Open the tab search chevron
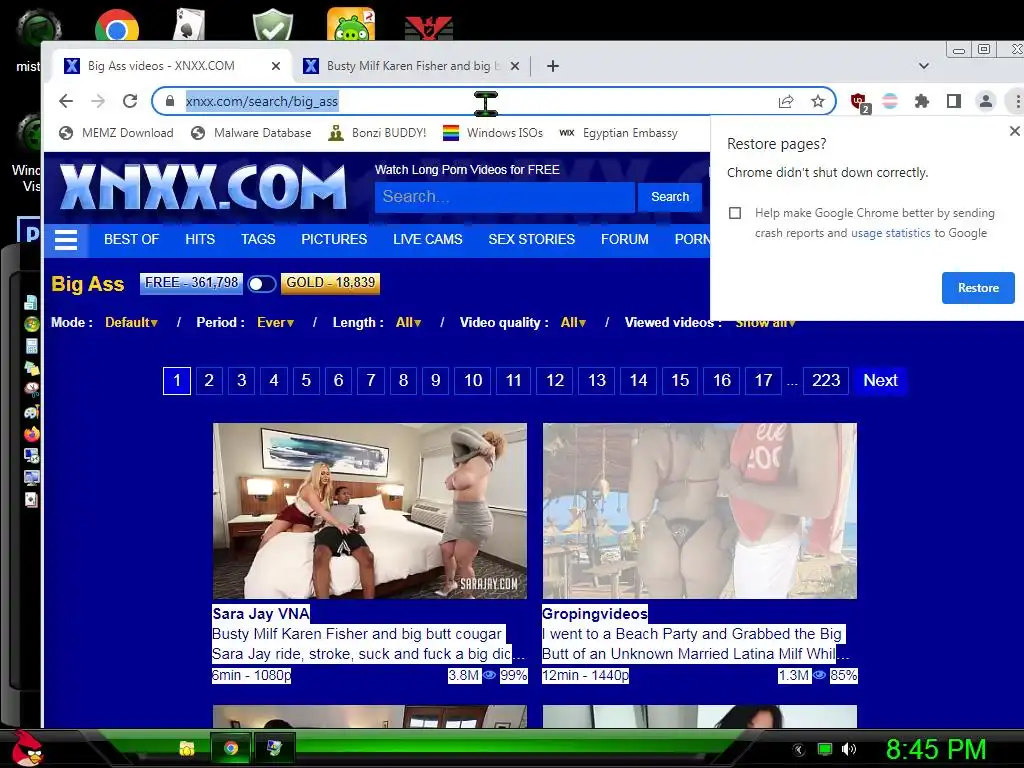The width and height of the screenshot is (1024, 768). pos(923,66)
